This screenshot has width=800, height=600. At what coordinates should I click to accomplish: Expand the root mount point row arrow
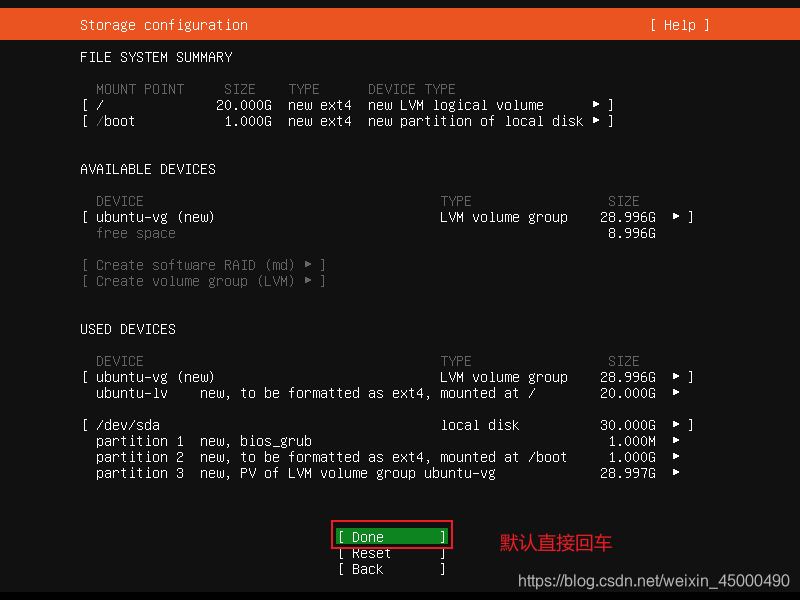tap(595, 105)
